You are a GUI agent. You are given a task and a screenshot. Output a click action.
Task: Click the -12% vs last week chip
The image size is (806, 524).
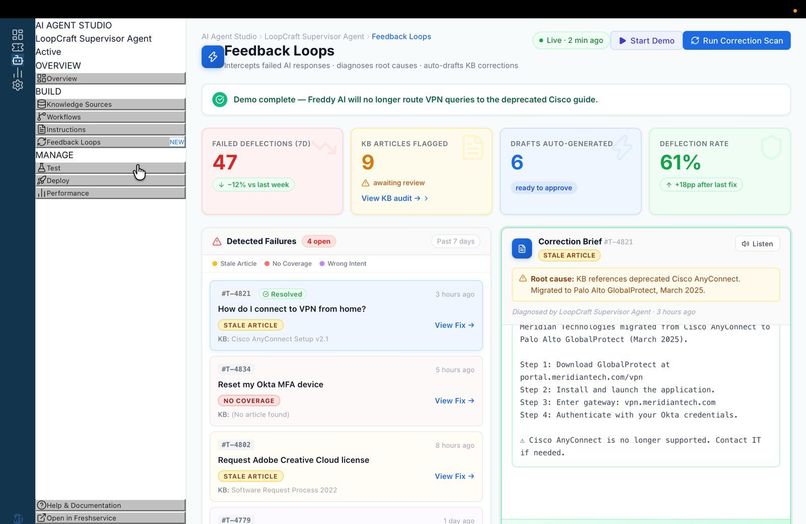pyautogui.click(x=253, y=185)
